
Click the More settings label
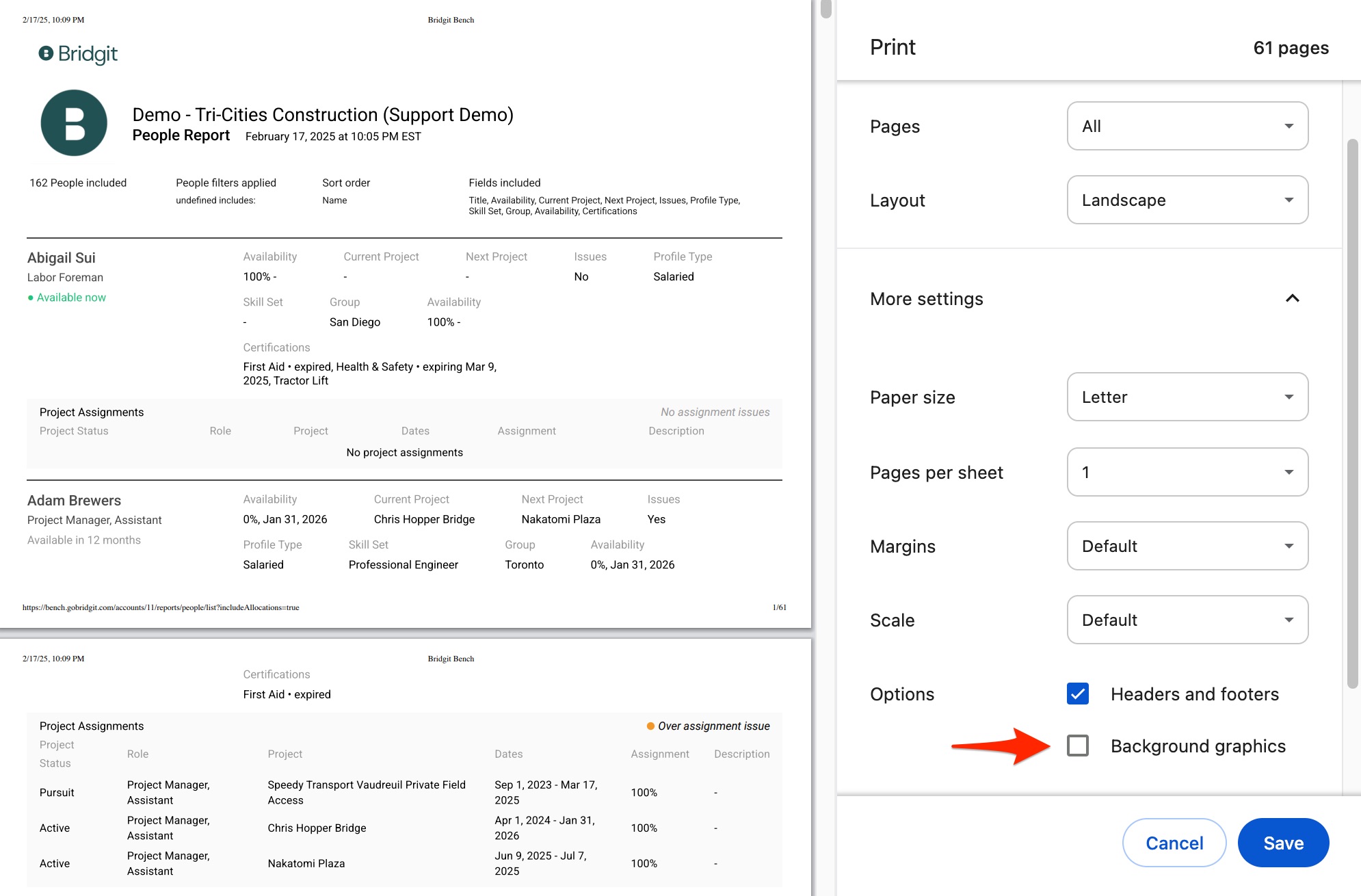926,299
